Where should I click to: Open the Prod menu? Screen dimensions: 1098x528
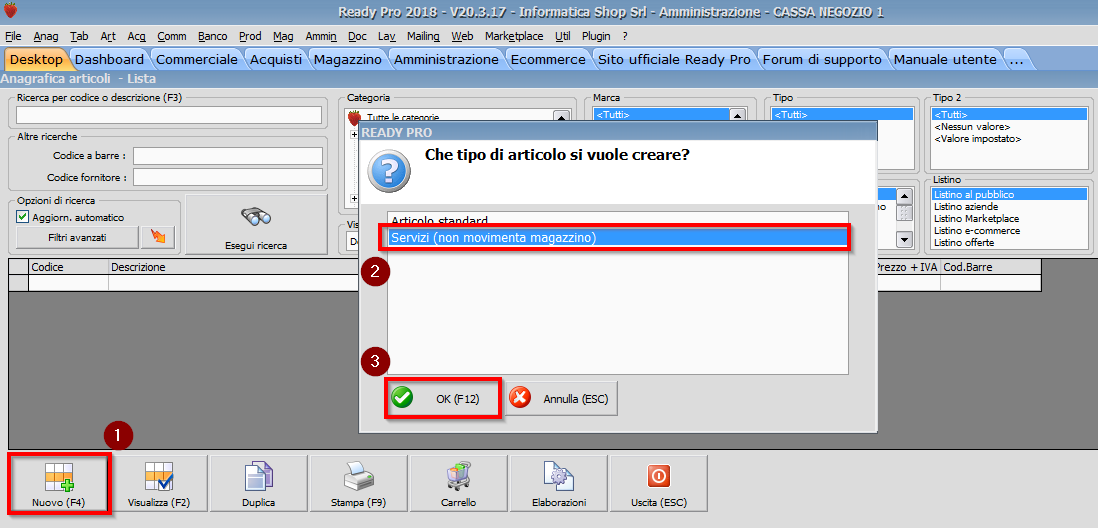tap(250, 36)
